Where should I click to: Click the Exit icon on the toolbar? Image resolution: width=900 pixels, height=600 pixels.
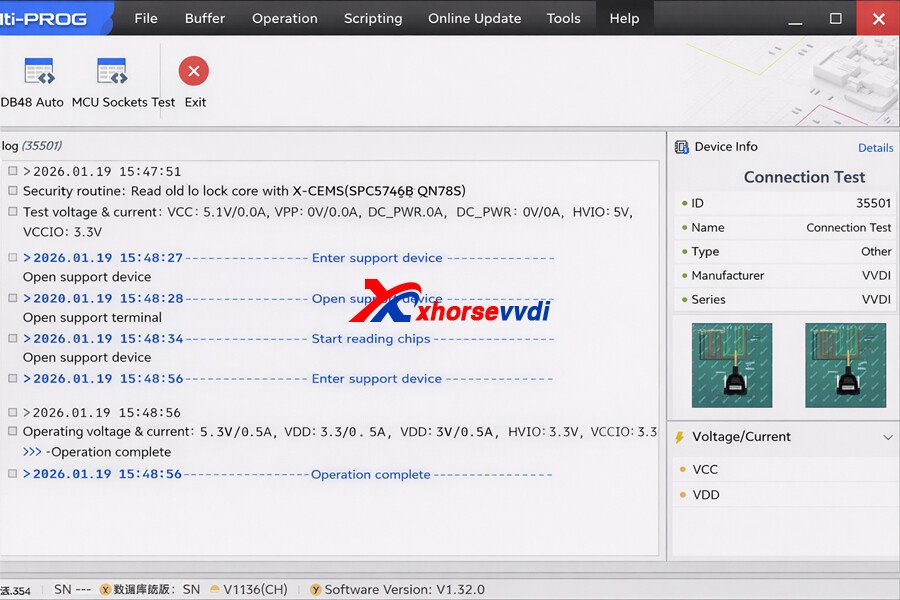[193, 70]
